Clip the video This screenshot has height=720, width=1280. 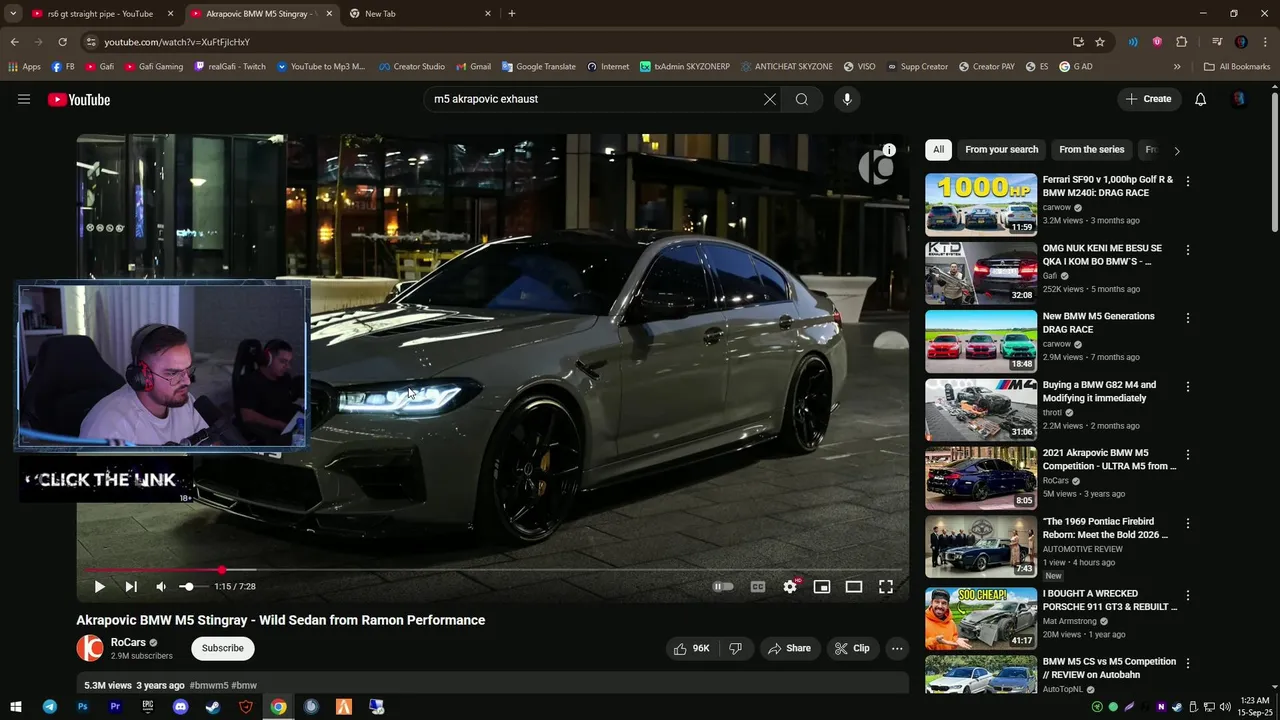point(852,648)
